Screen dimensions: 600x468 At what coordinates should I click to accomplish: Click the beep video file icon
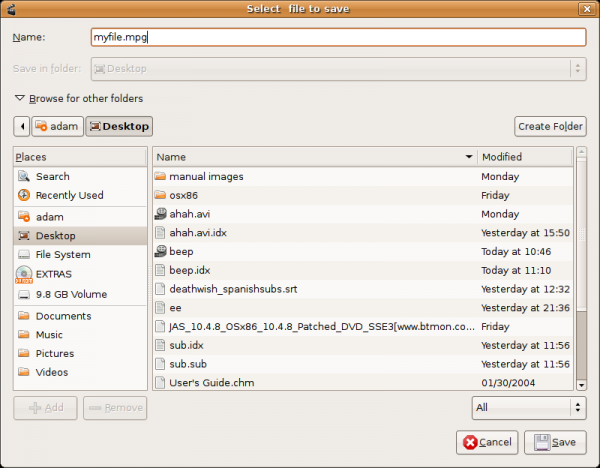pos(162,252)
